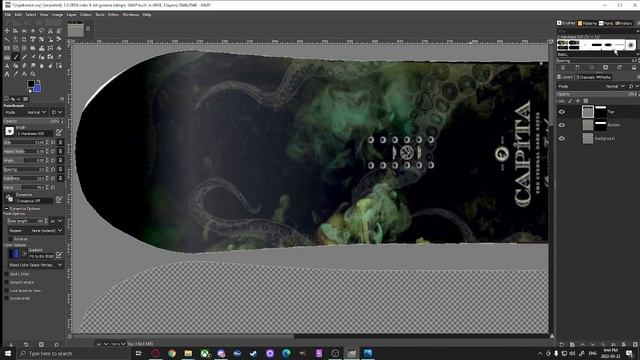
Task: Enable Apply Jitter checkbox
Action: (x=6, y=274)
